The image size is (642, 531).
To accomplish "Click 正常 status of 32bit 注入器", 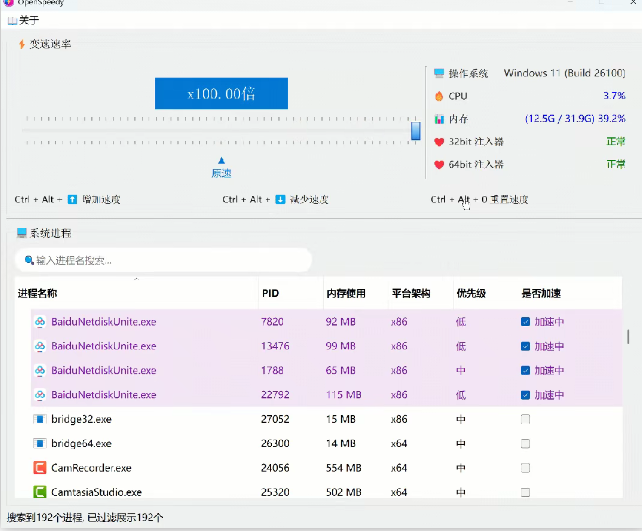I will [616, 142].
